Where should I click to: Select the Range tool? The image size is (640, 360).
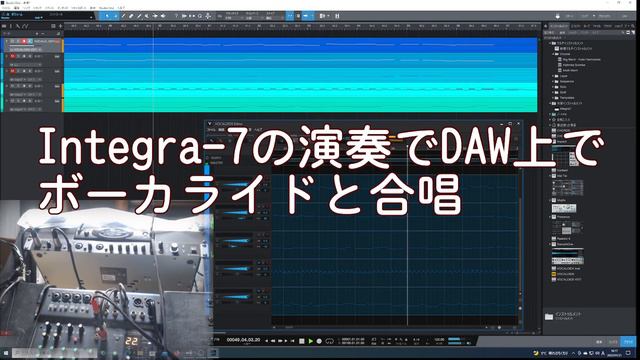(116, 16)
